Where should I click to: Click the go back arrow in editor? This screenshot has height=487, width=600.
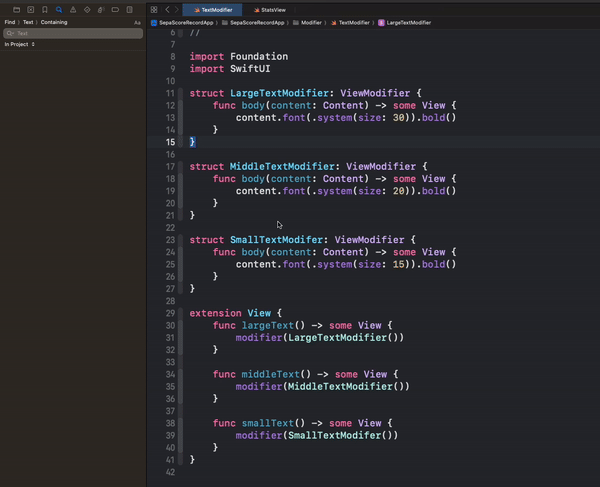tap(167, 9)
